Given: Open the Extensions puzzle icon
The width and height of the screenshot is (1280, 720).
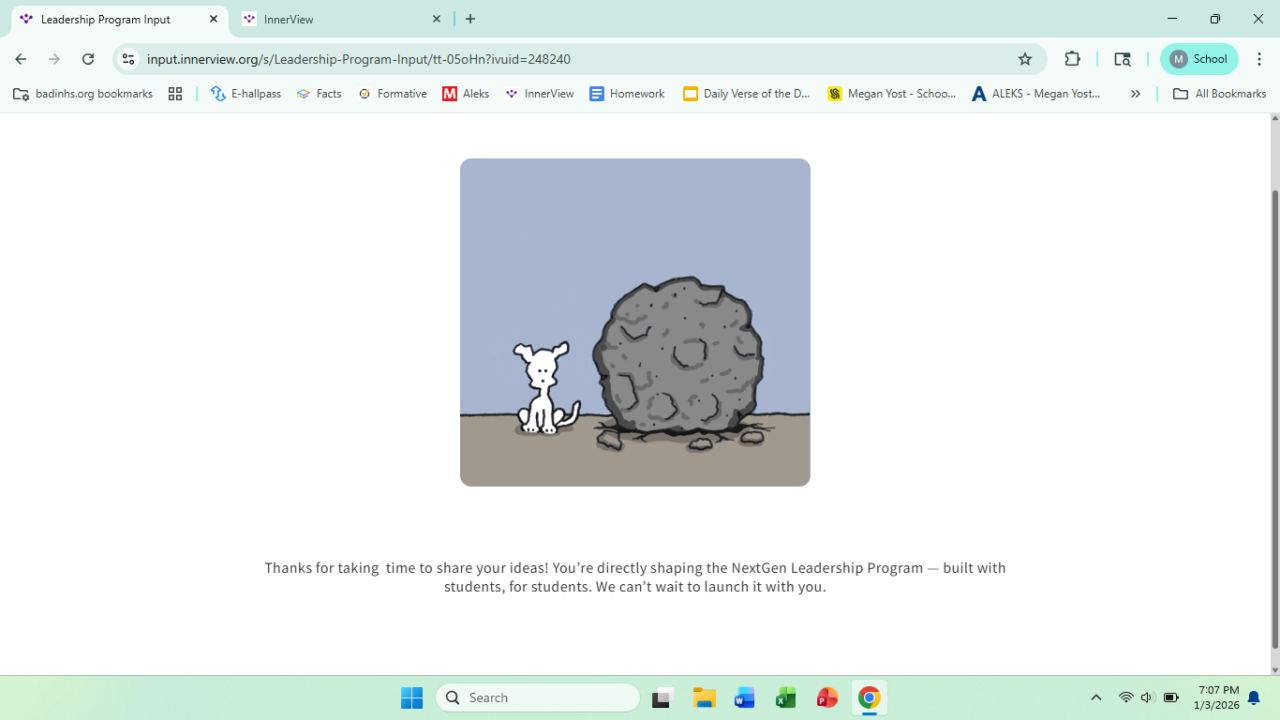Looking at the screenshot, I should 1072,59.
